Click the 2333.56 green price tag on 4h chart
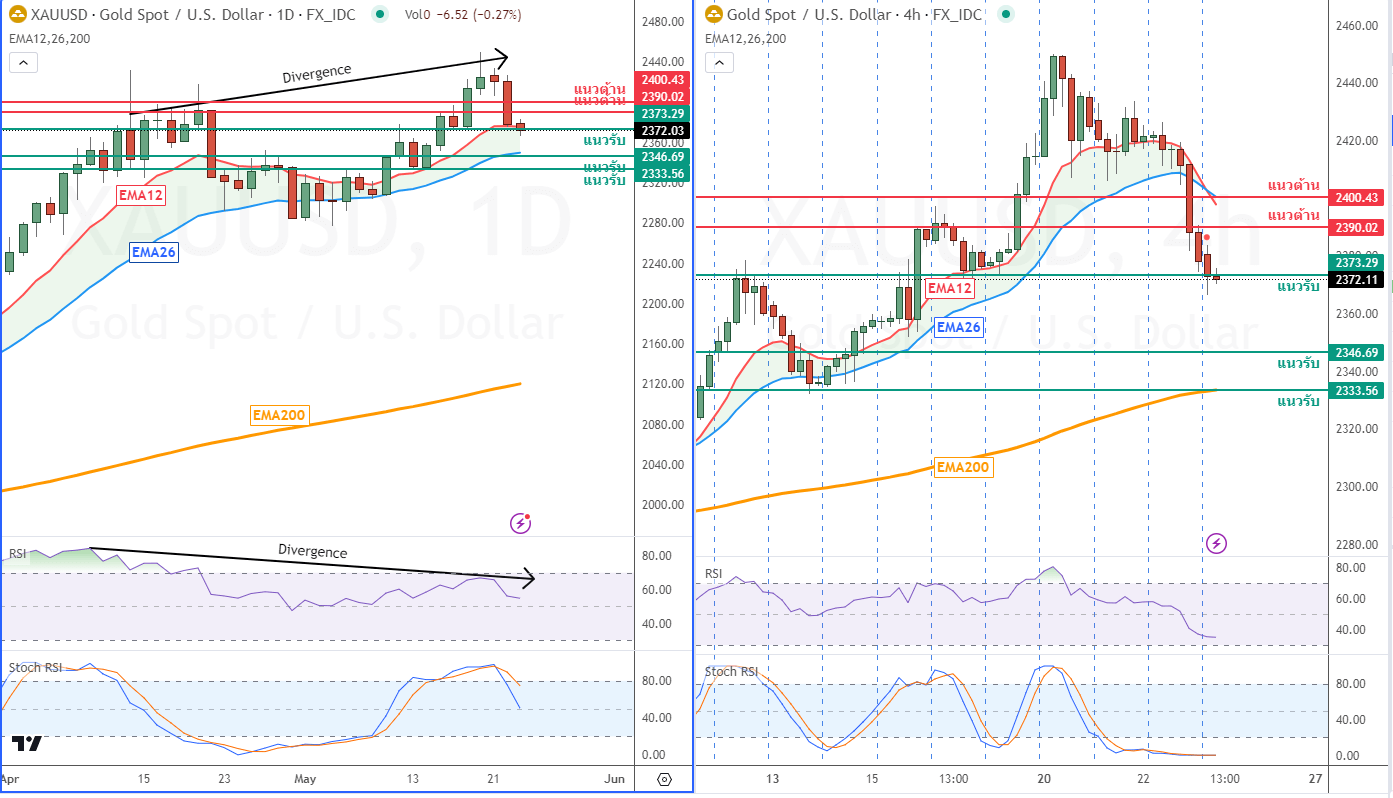Image resolution: width=1393 pixels, height=798 pixels. (1356, 390)
